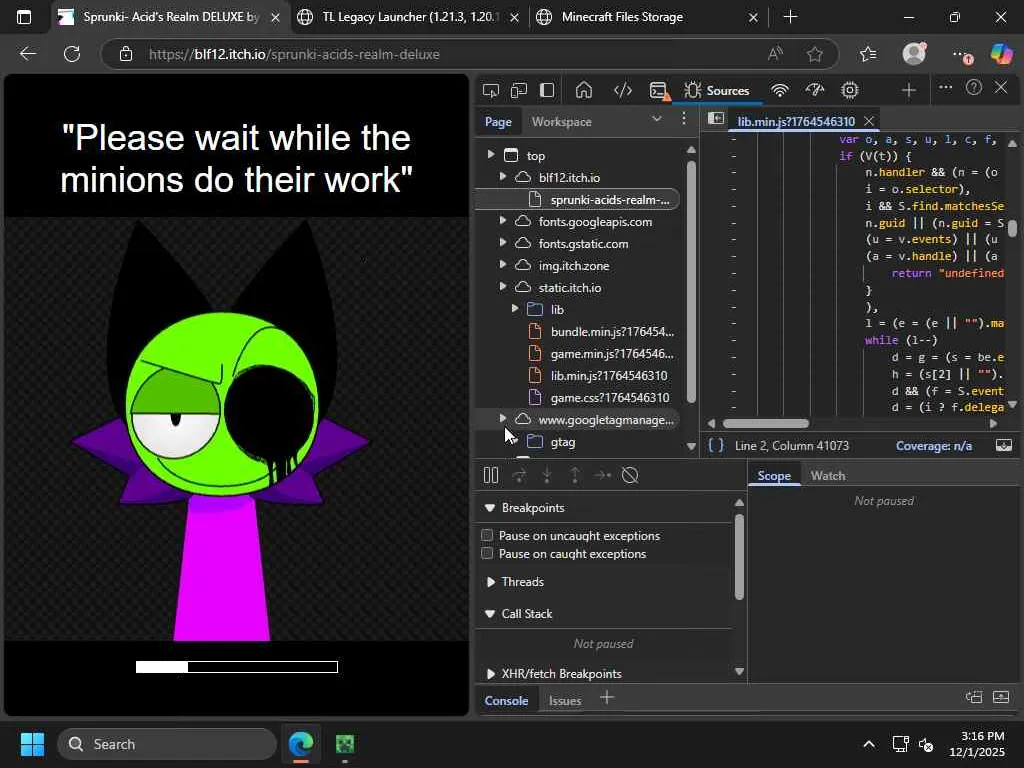Open the user profile avatar
This screenshot has height=768, width=1024.
tap(914, 54)
